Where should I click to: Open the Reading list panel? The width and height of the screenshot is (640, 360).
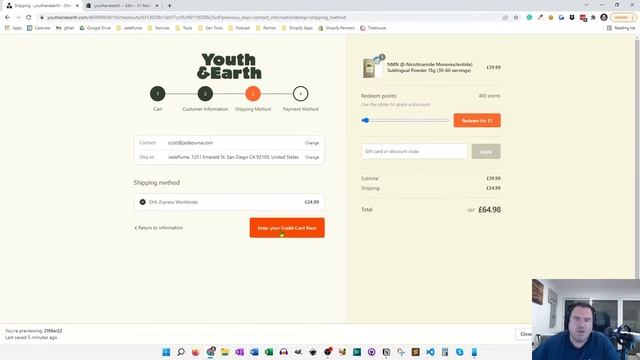click(621, 28)
